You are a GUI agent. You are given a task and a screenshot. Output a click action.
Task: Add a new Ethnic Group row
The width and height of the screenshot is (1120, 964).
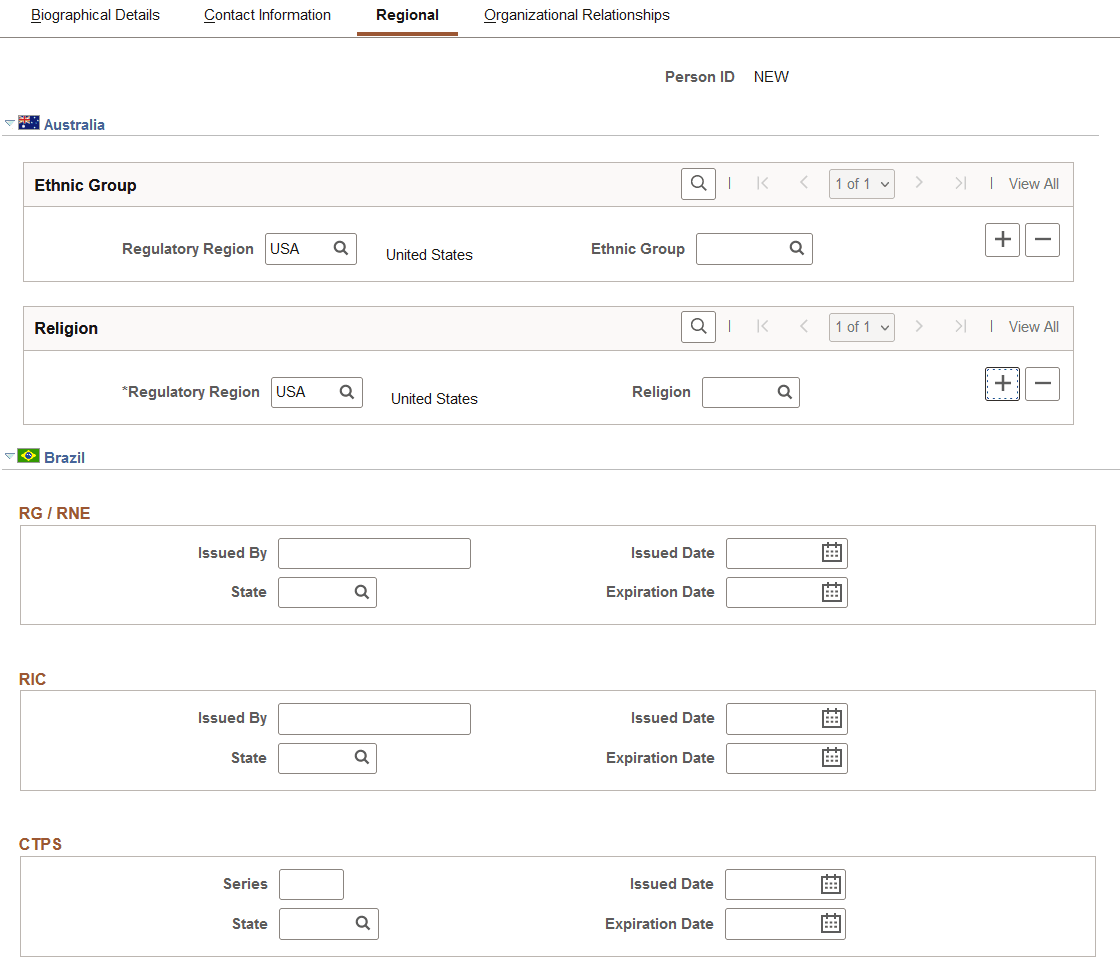tap(1002, 239)
